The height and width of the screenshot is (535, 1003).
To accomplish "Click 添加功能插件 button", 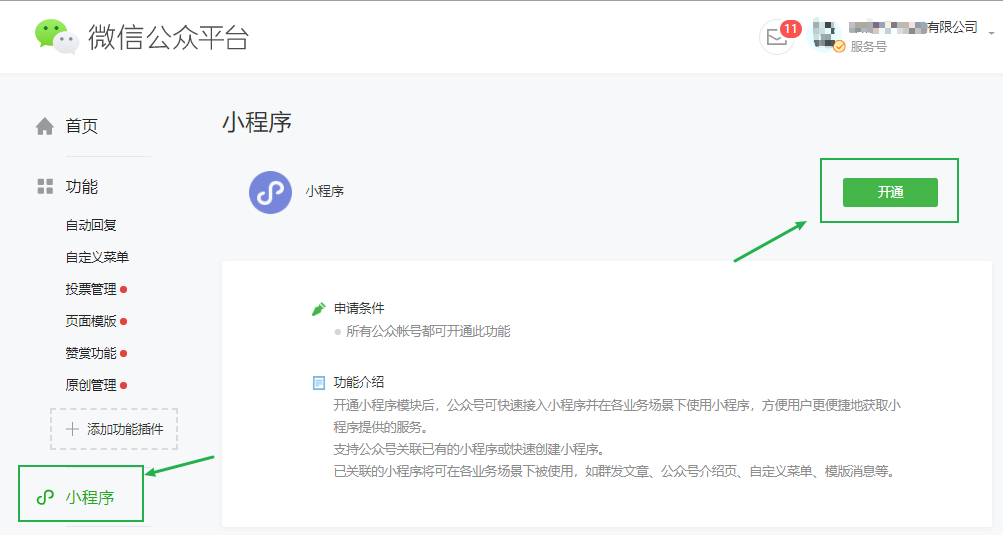I will [x=114, y=429].
